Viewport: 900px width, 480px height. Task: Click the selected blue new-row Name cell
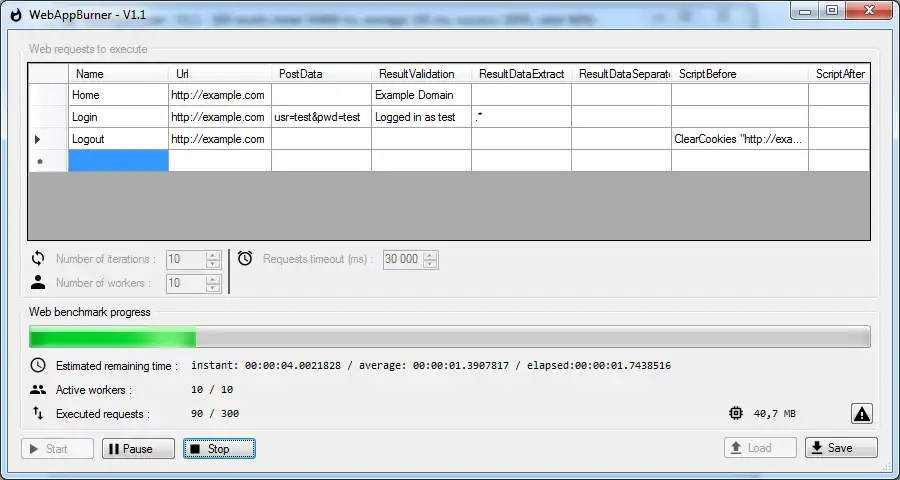tap(118, 161)
